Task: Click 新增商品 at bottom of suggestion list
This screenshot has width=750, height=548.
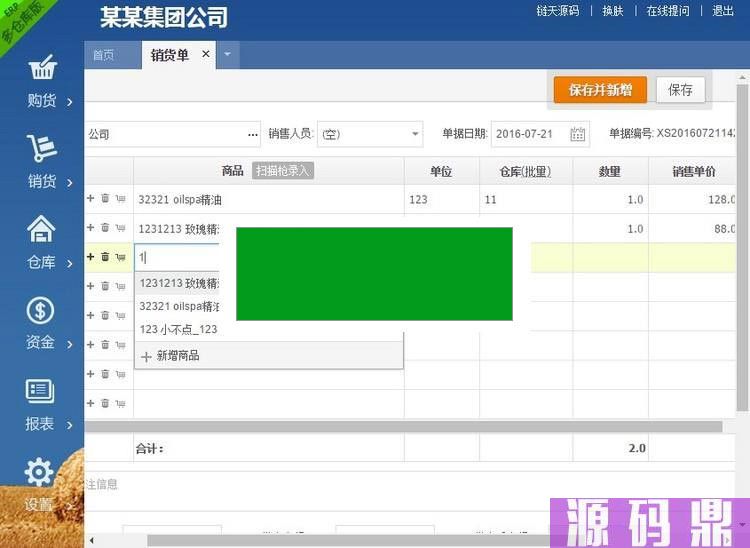Action: [x=269, y=355]
